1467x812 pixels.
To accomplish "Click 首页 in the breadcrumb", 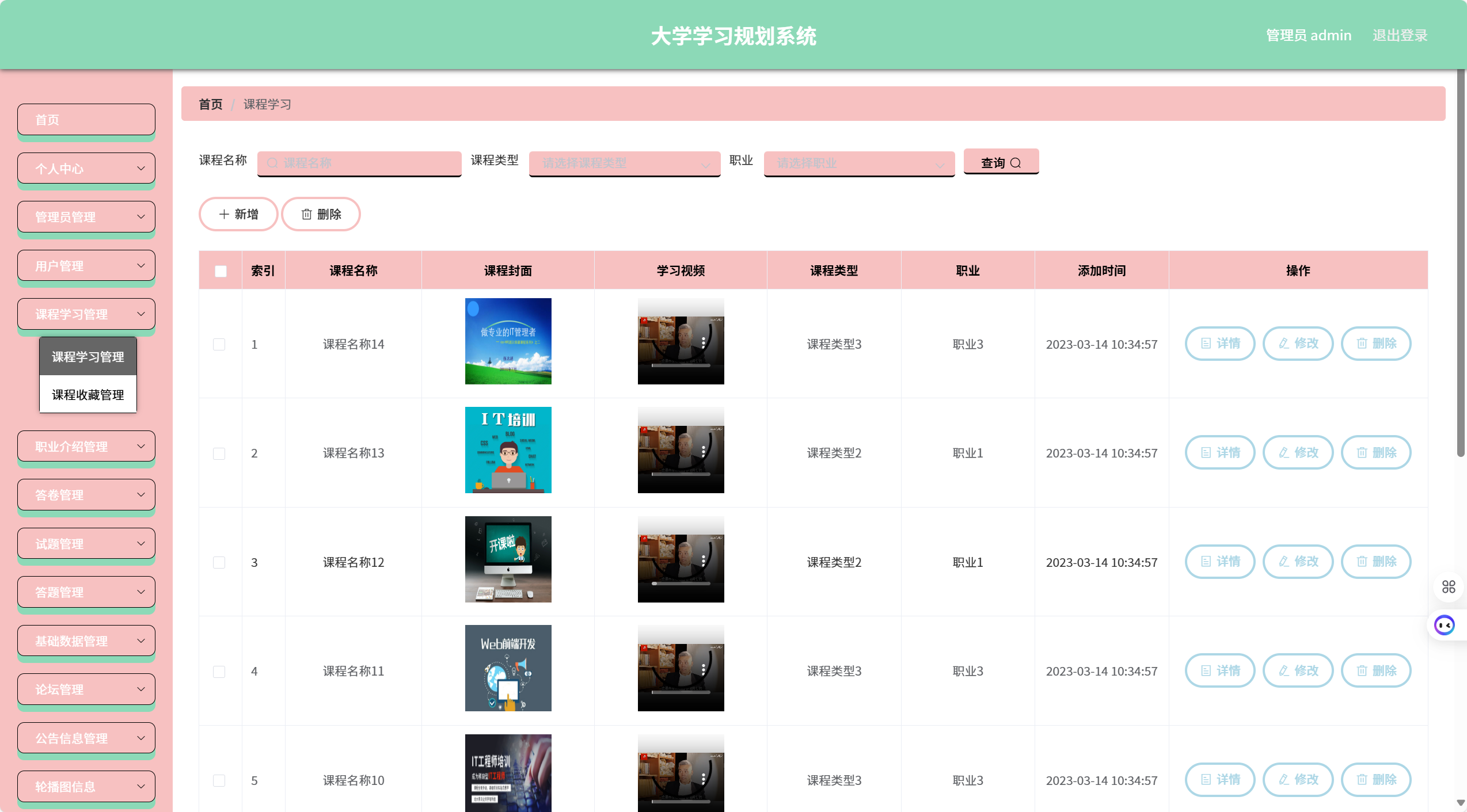I will click(x=210, y=104).
